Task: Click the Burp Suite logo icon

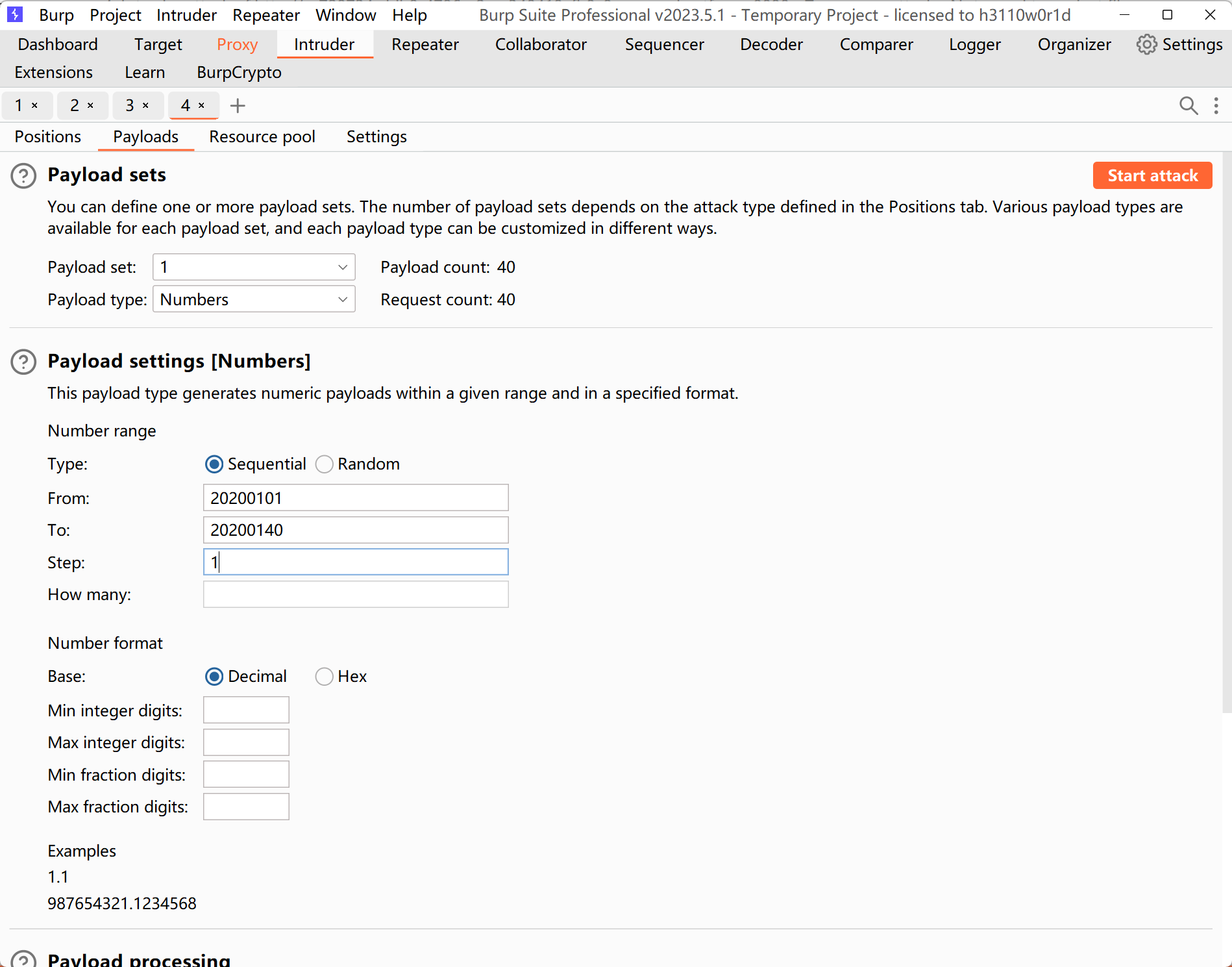Action: point(15,14)
